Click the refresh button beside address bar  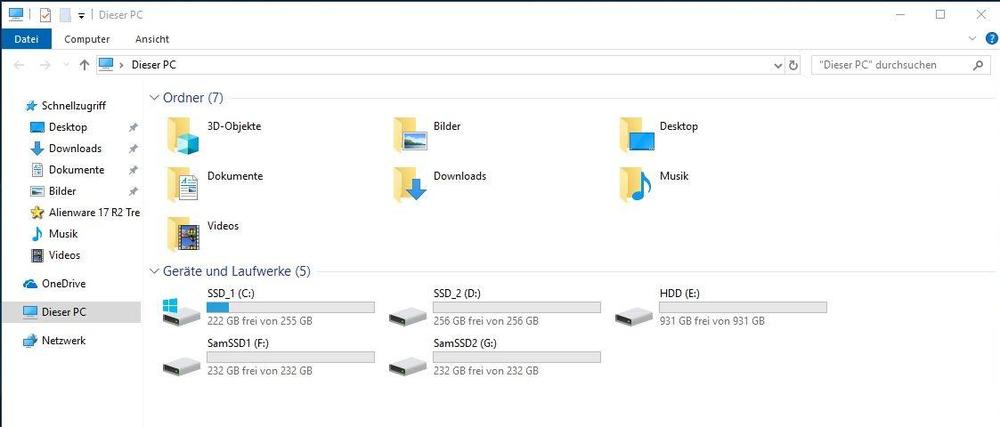tap(794, 65)
